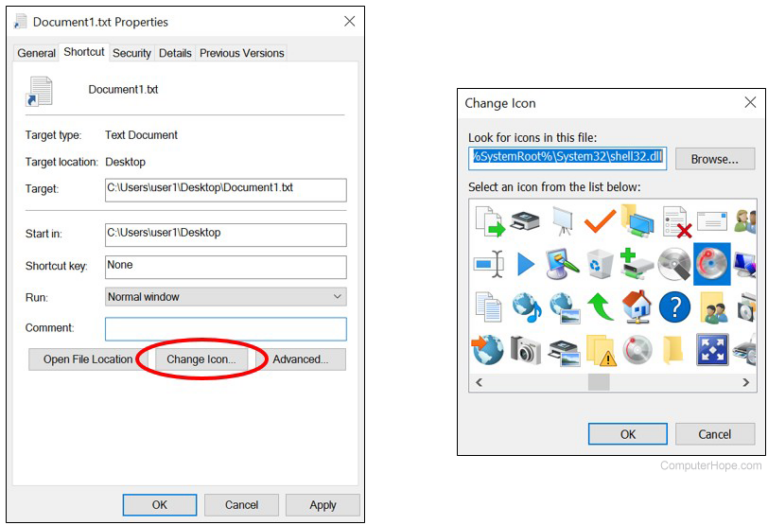Click the highlighted disc icon on blue background
The height and width of the screenshot is (525, 768).
click(712, 264)
